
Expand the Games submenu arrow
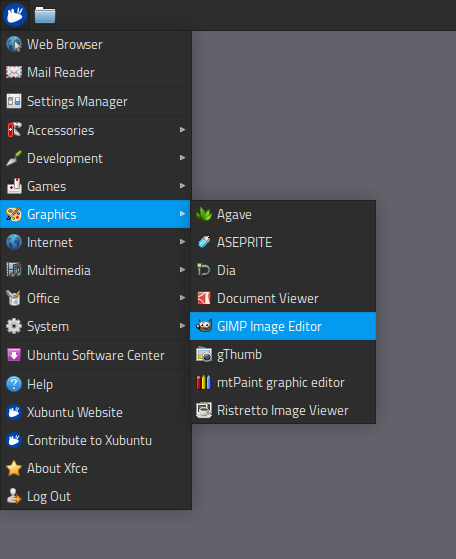[x=183, y=186]
